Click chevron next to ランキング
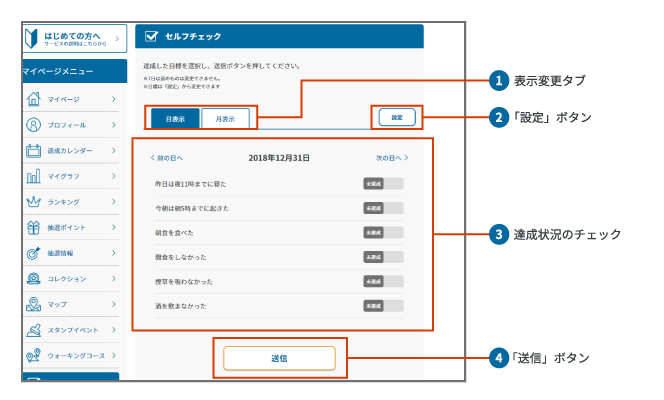664x400 pixels. point(113,202)
